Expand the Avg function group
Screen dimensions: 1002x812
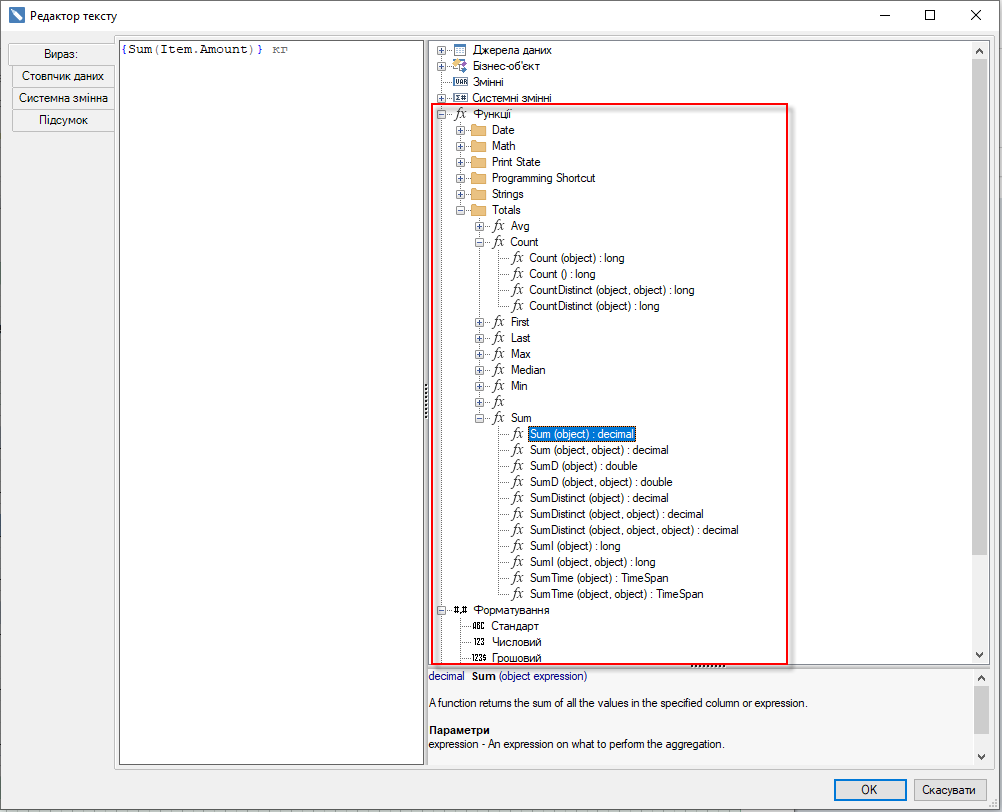tap(479, 226)
